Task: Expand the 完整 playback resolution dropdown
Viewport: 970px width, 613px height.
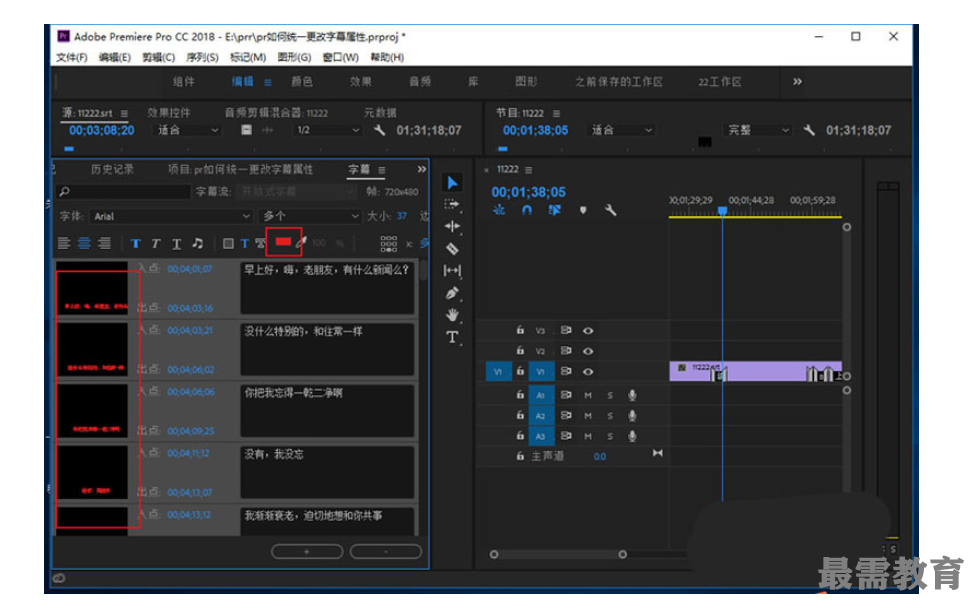Action: tap(757, 130)
